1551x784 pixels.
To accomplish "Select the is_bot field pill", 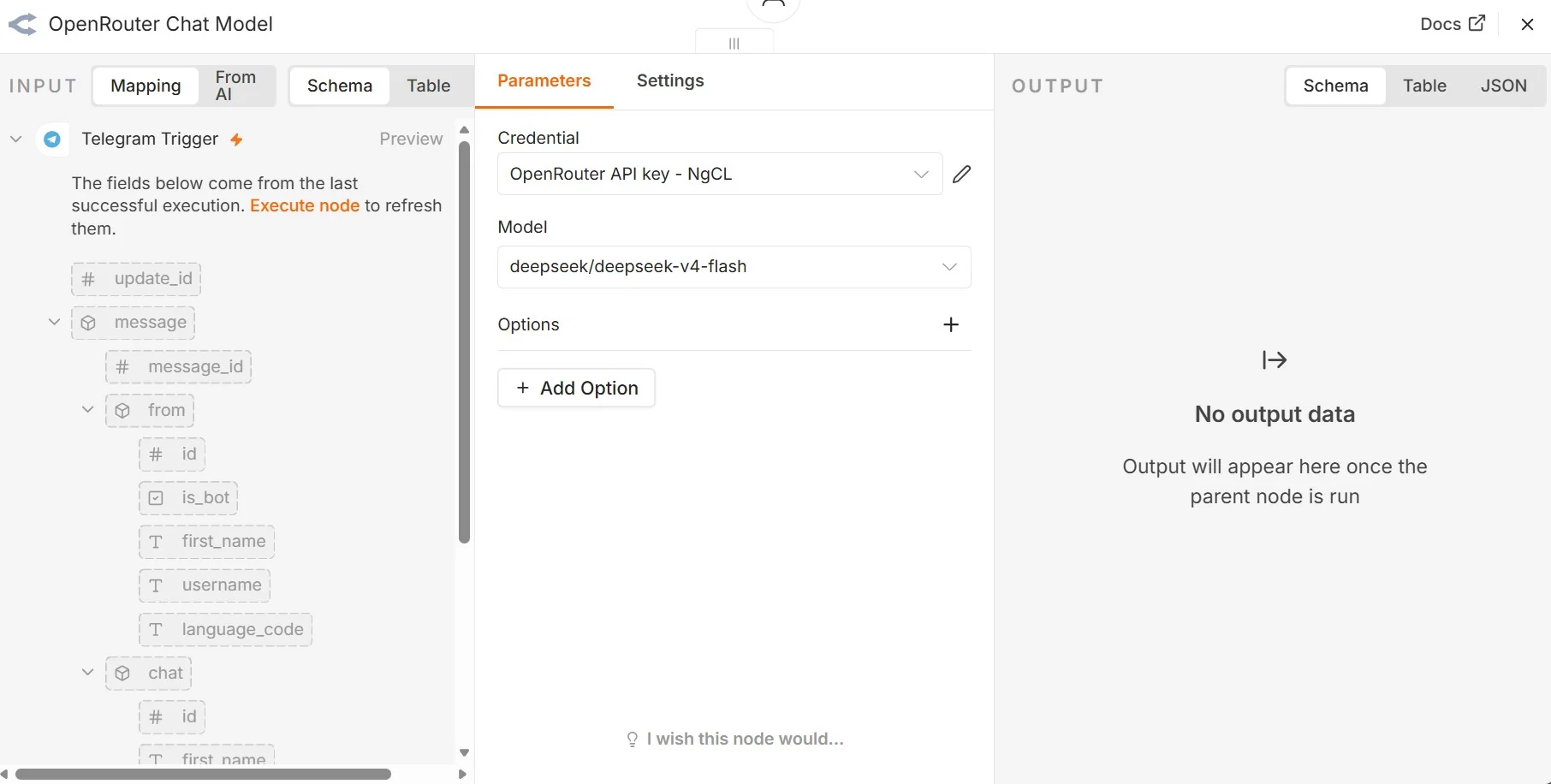I will coord(188,498).
